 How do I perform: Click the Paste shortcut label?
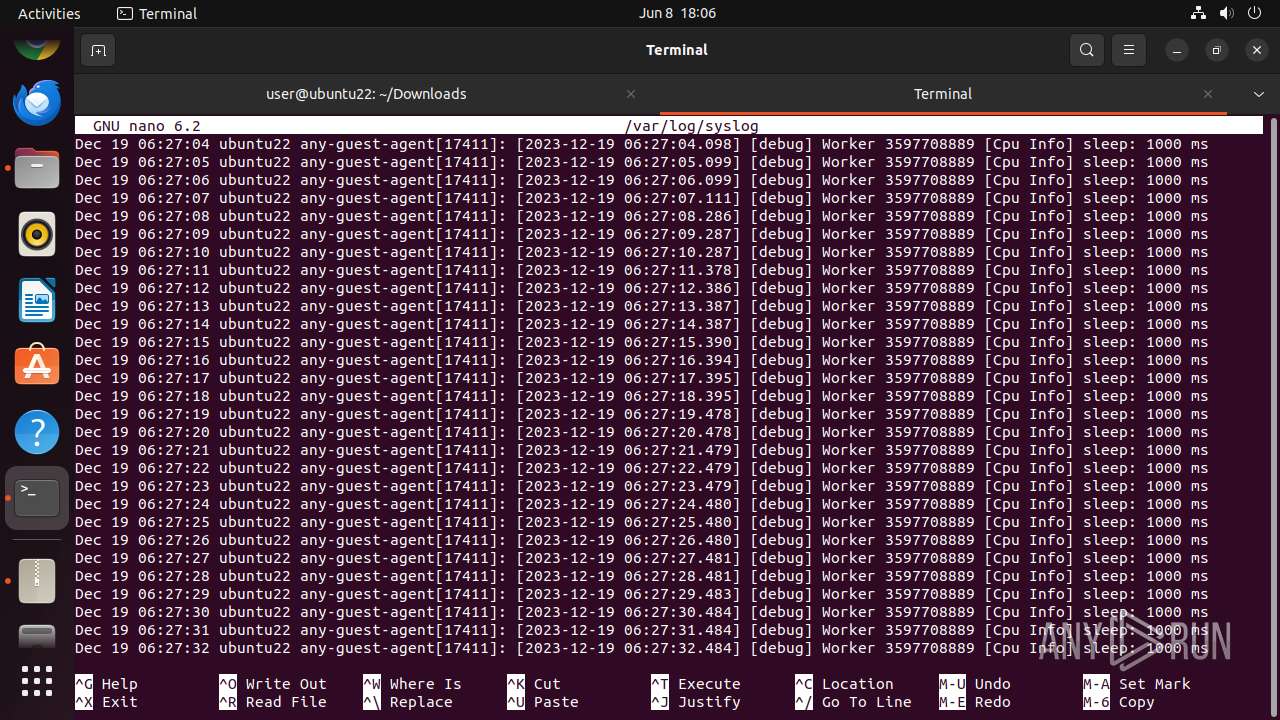(x=556, y=702)
